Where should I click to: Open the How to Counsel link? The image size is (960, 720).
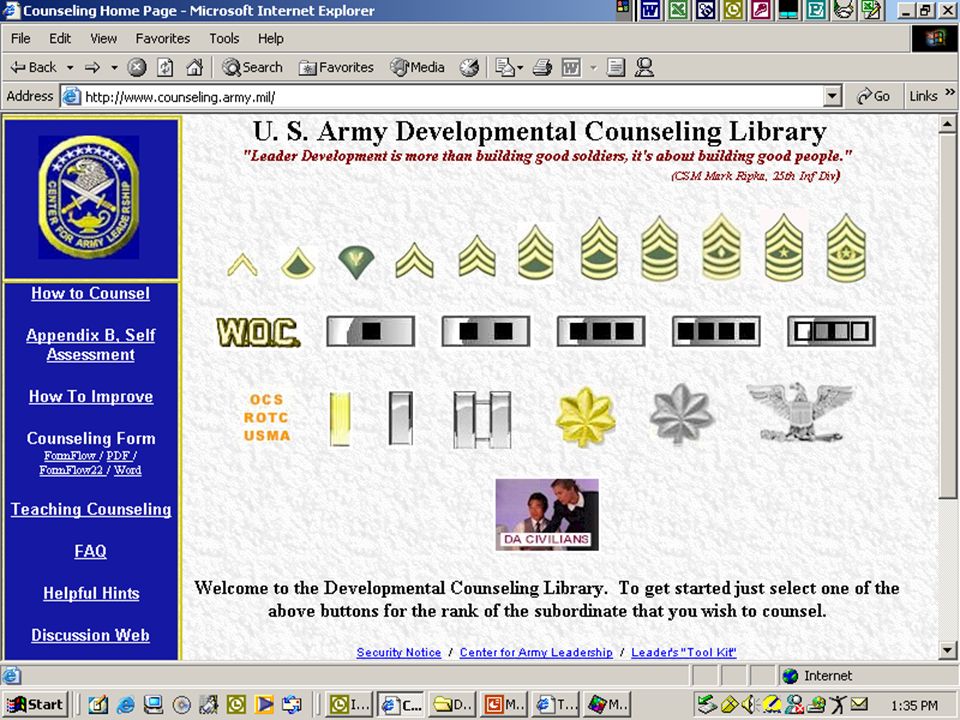click(91, 293)
